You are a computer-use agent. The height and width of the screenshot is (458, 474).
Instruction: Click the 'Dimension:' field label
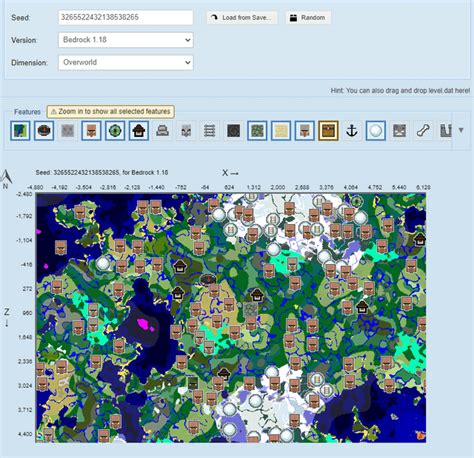pos(29,63)
